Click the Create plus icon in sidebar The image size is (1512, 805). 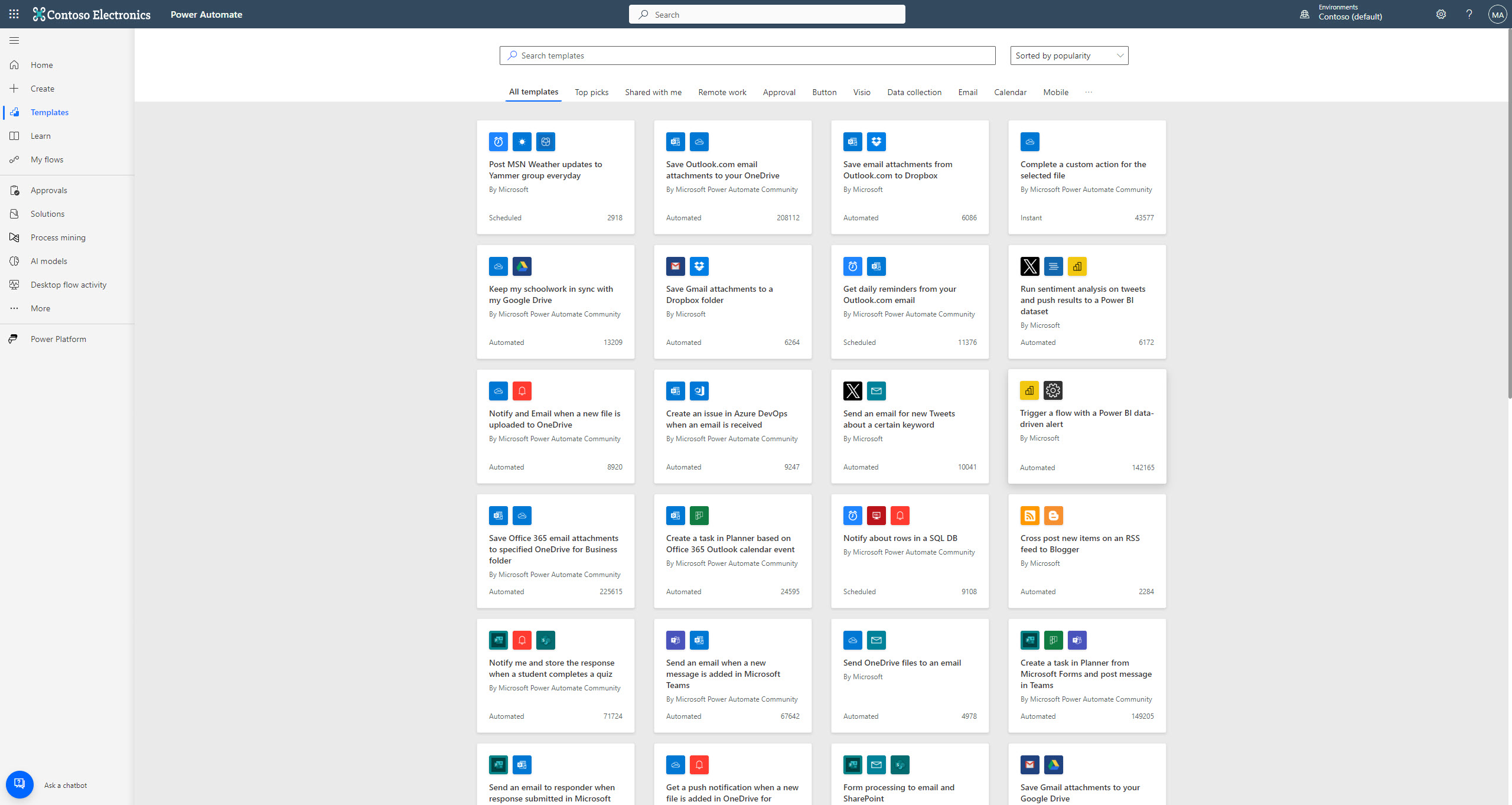point(14,89)
